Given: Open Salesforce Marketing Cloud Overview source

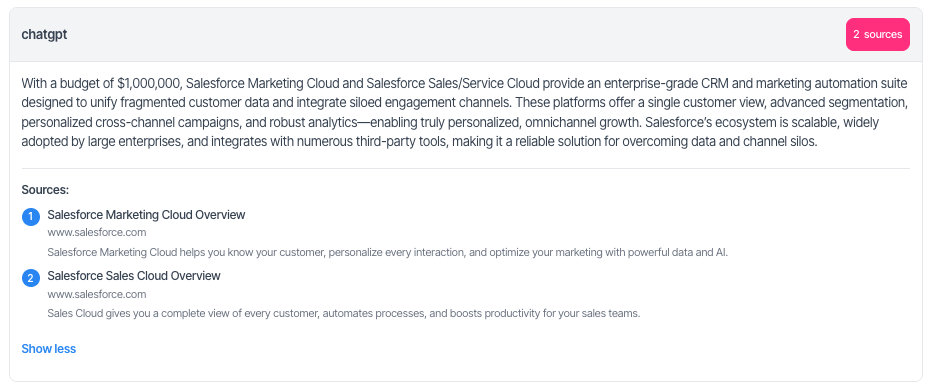Looking at the screenshot, I should pos(146,214).
